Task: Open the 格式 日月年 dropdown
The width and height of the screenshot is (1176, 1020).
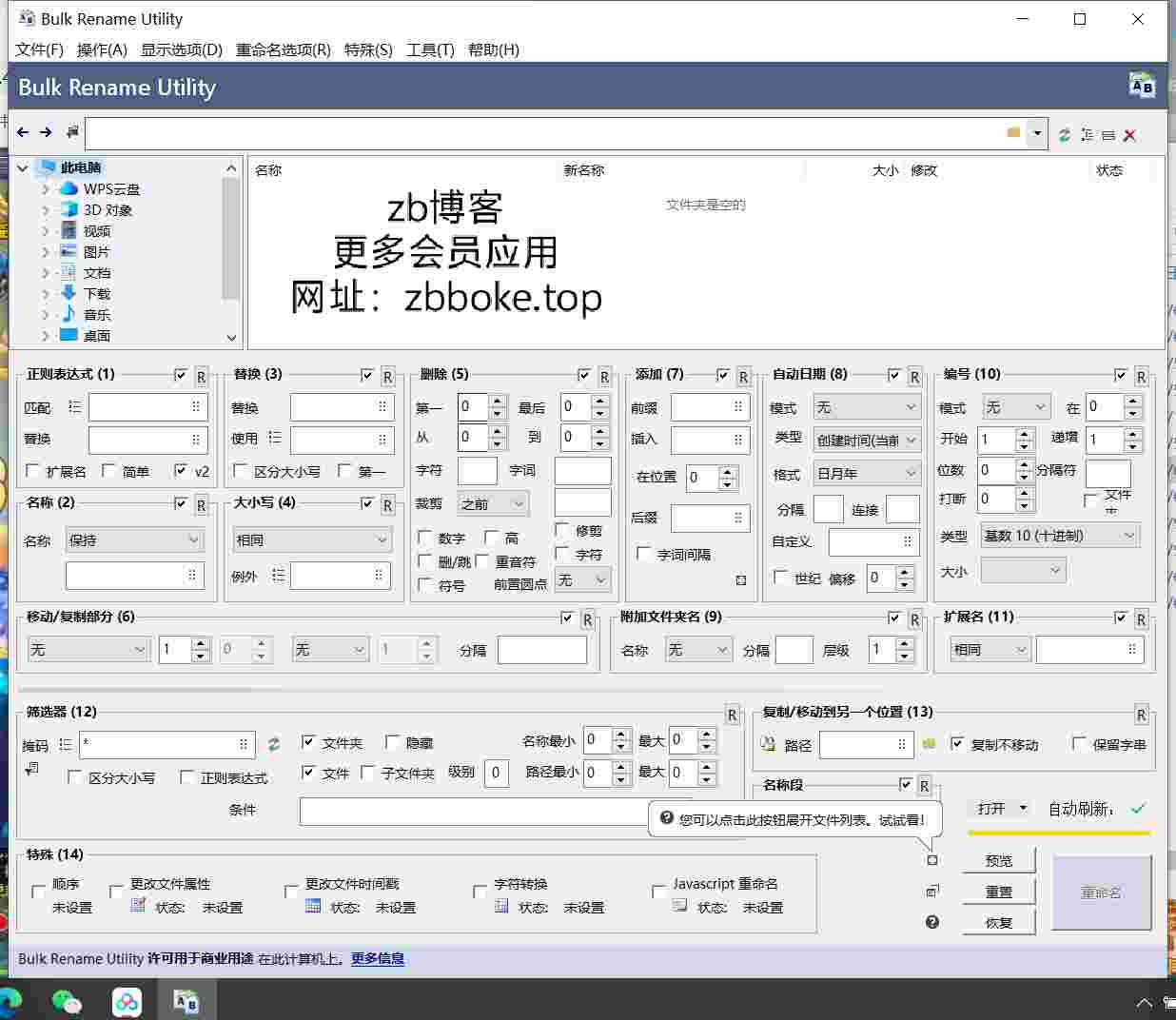Action: pyautogui.click(x=867, y=473)
